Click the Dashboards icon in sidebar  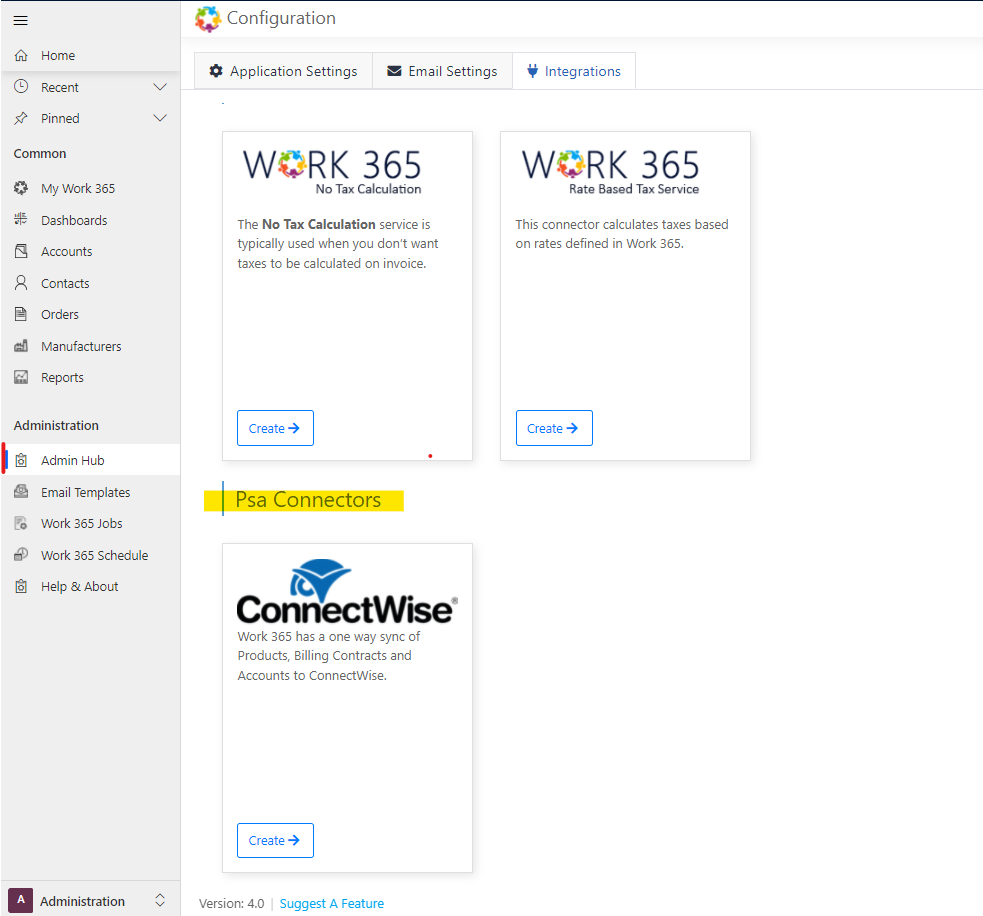coord(21,219)
